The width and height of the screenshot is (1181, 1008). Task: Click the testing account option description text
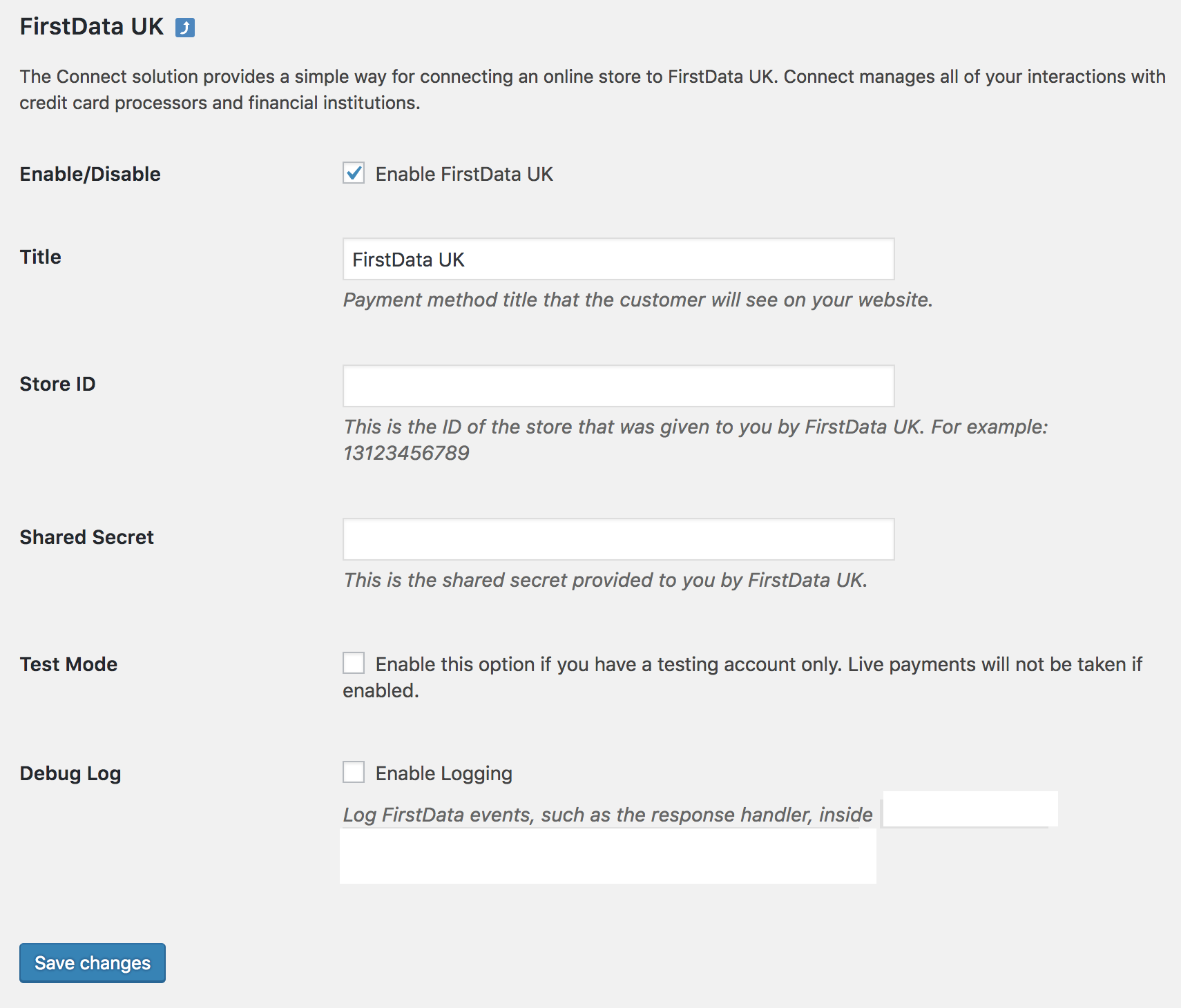(758, 665)
